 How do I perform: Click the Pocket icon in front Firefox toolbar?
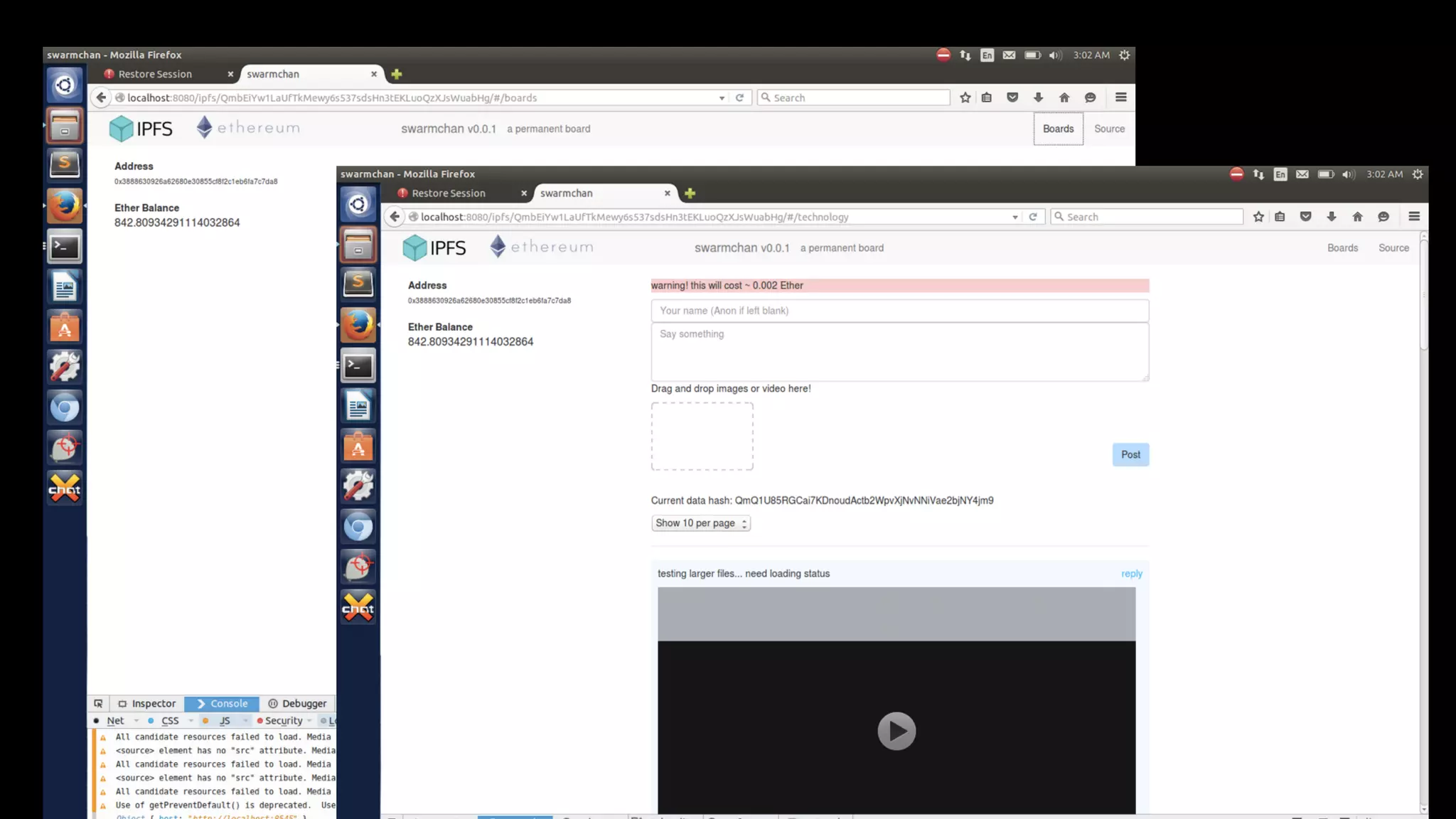[1305, 217]
